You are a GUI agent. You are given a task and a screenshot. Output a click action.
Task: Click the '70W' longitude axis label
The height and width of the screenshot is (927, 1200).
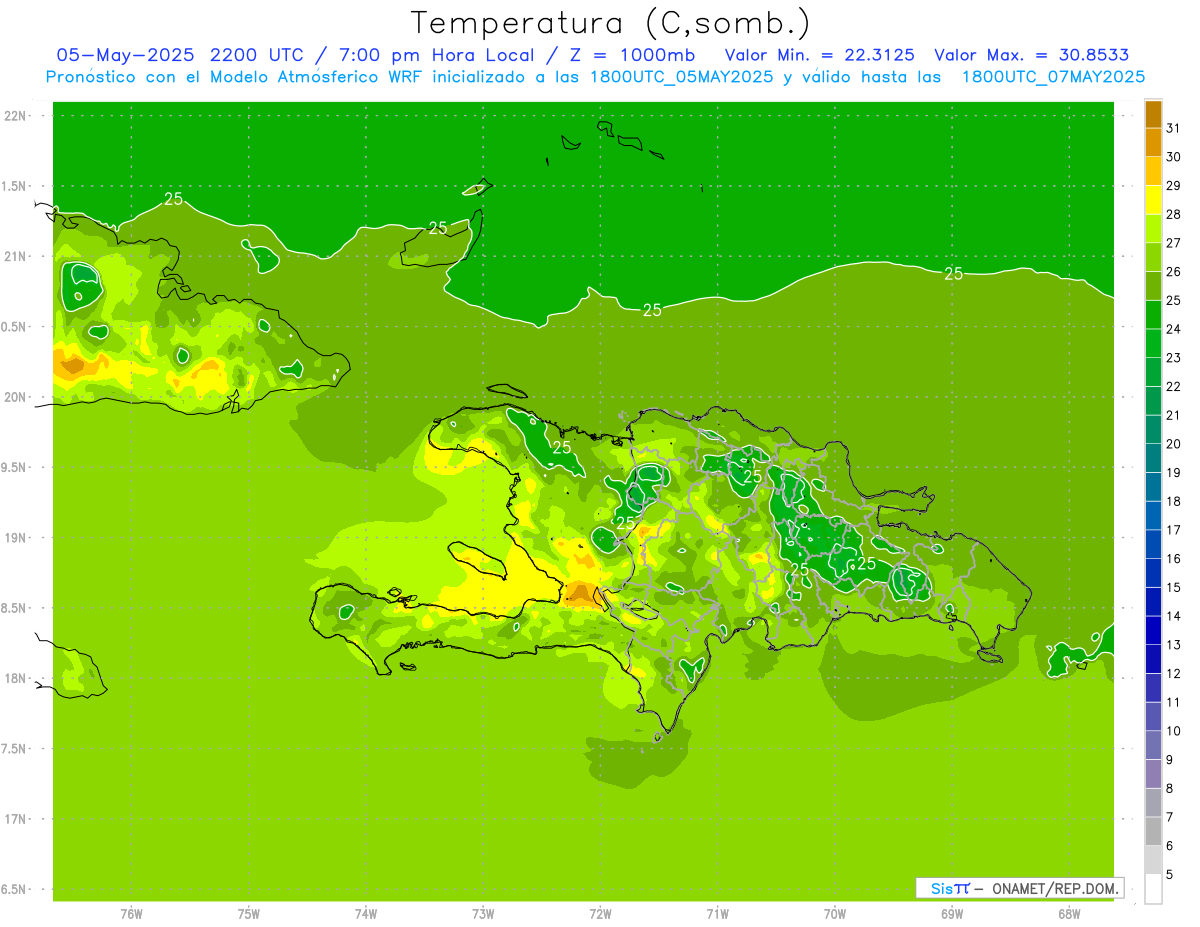coord(835,914)
